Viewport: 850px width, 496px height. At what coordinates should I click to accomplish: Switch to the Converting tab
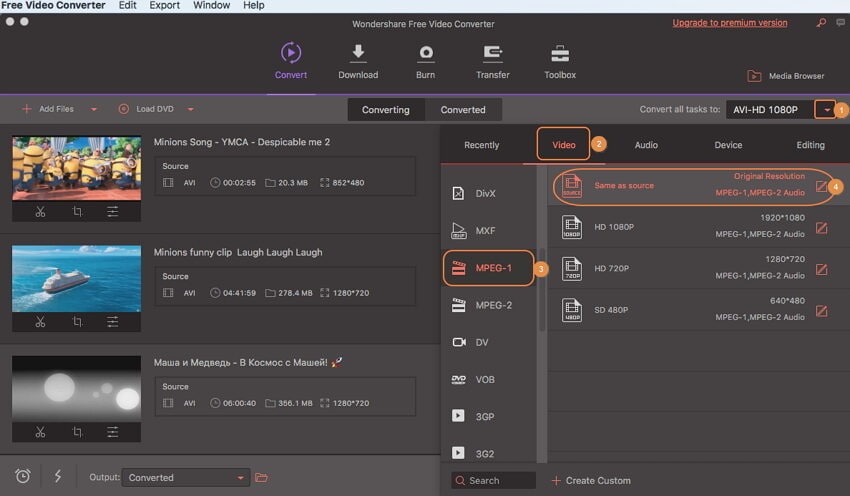(385, 109)
